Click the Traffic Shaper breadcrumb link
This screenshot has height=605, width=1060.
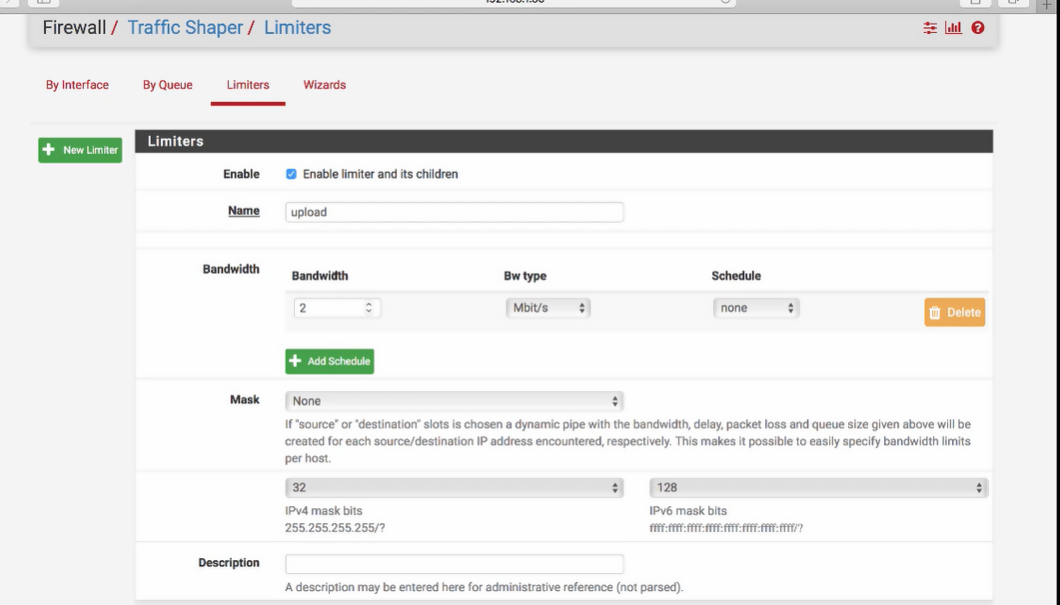point(185,28)
